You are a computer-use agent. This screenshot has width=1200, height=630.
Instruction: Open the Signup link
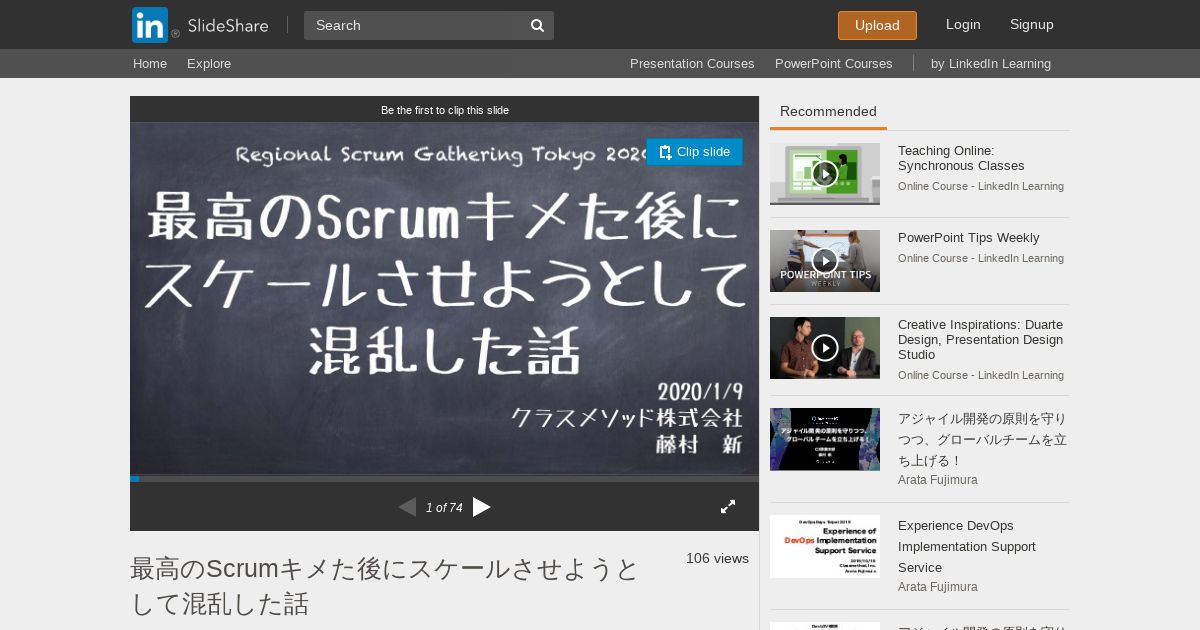(x=1032, y=25)
